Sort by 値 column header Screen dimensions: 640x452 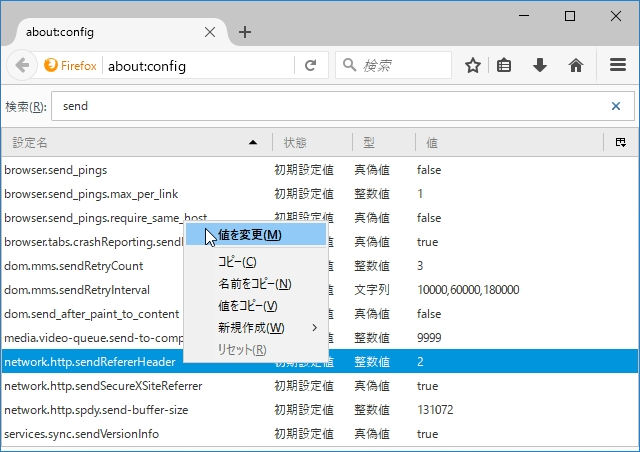click(509, 143)
